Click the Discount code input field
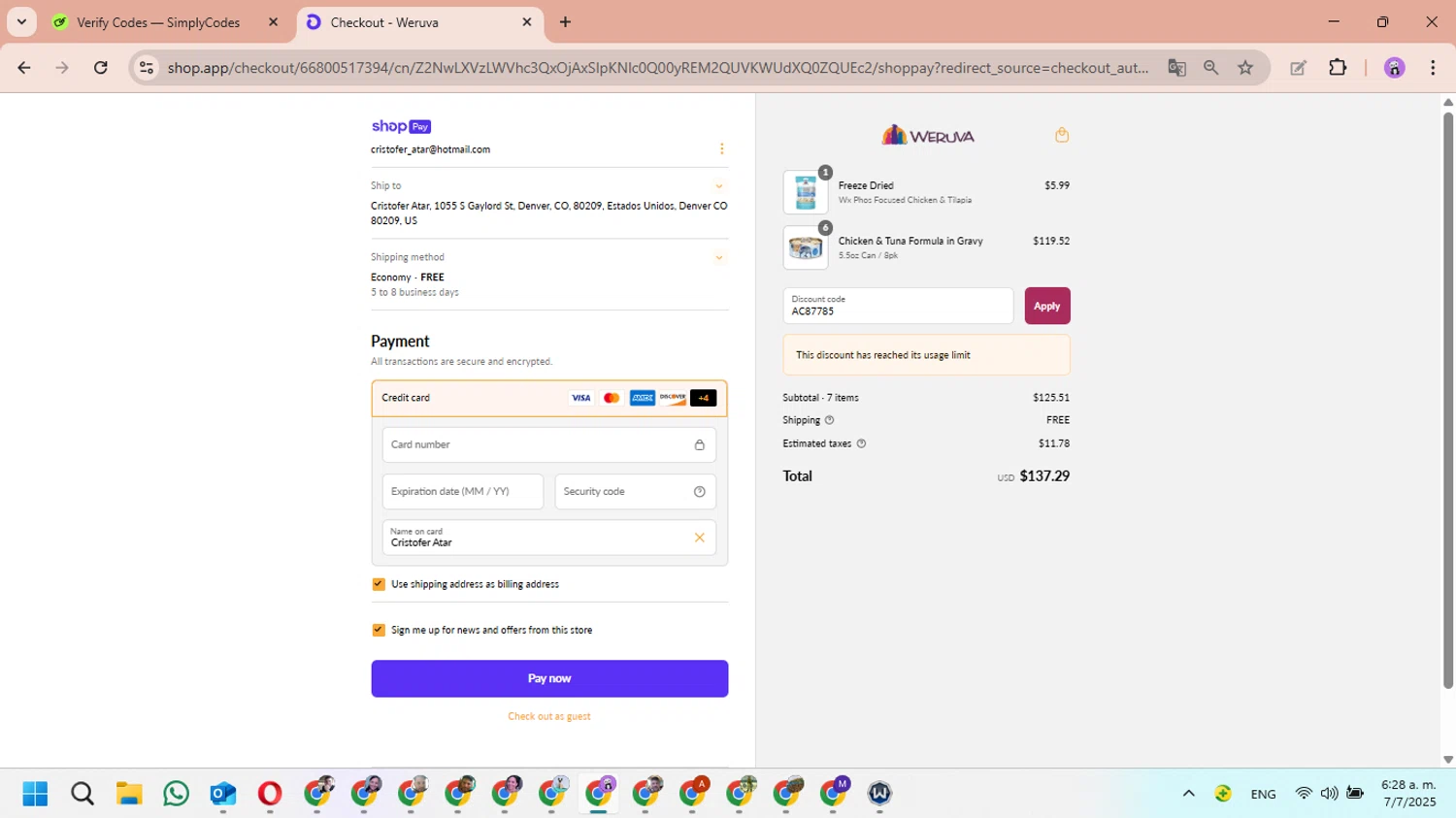Screen dimensions: 1456x818 click(898, 306)
